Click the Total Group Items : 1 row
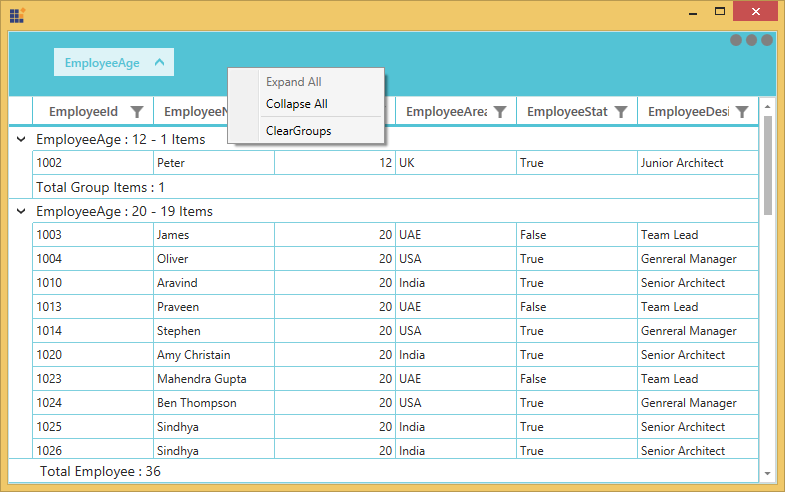Image resolution: width=785 pixels, height=492 pixels. point(396,187)
